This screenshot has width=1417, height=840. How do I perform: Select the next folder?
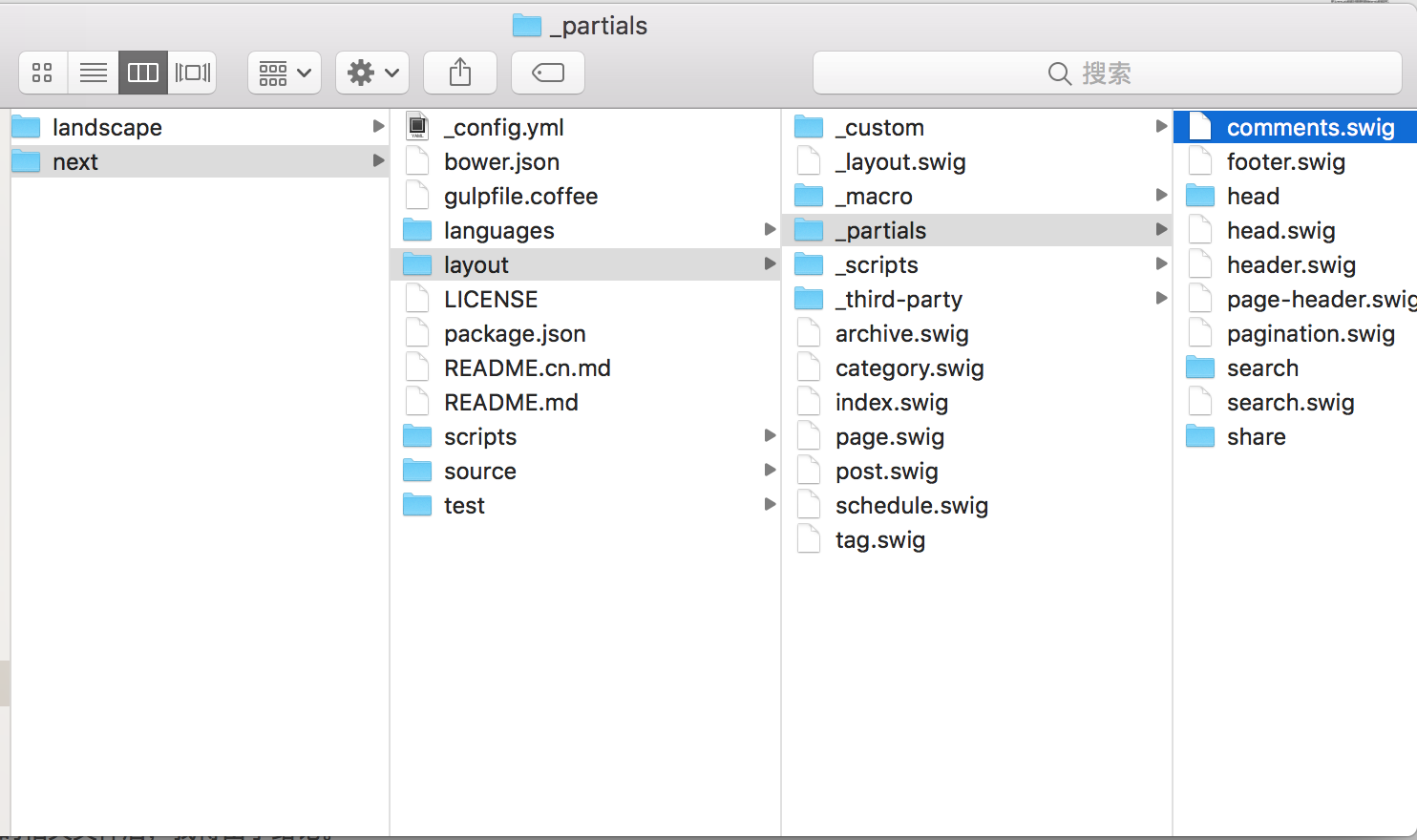[x=199, y=161]
